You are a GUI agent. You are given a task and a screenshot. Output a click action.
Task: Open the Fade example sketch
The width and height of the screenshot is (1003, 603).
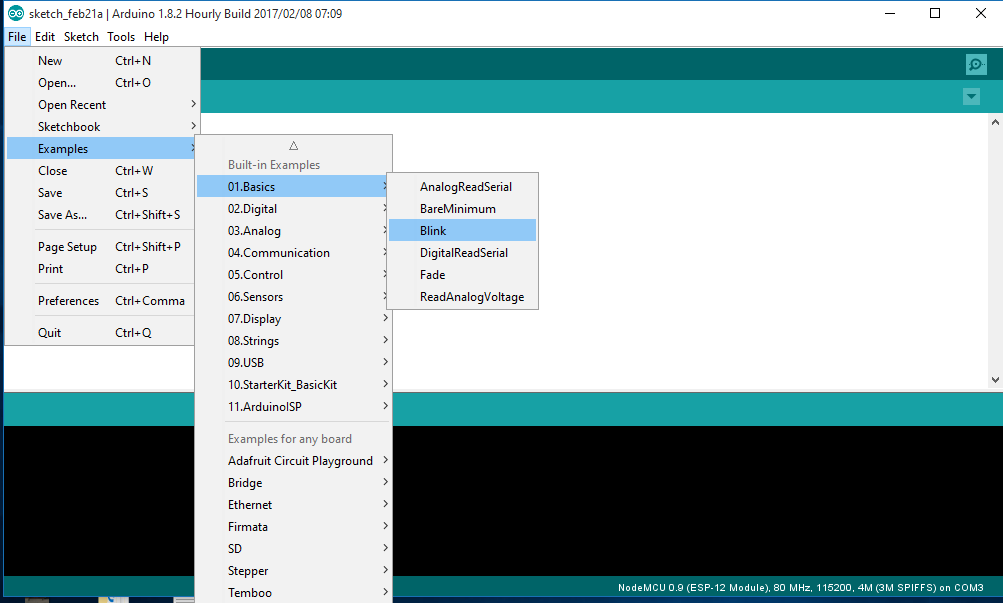click(x=462, y=275)
